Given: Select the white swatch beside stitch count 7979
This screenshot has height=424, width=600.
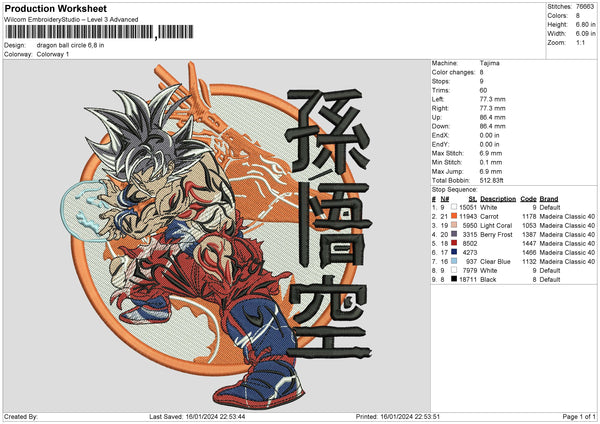Looking at the screenshot, I should [454, 270].
